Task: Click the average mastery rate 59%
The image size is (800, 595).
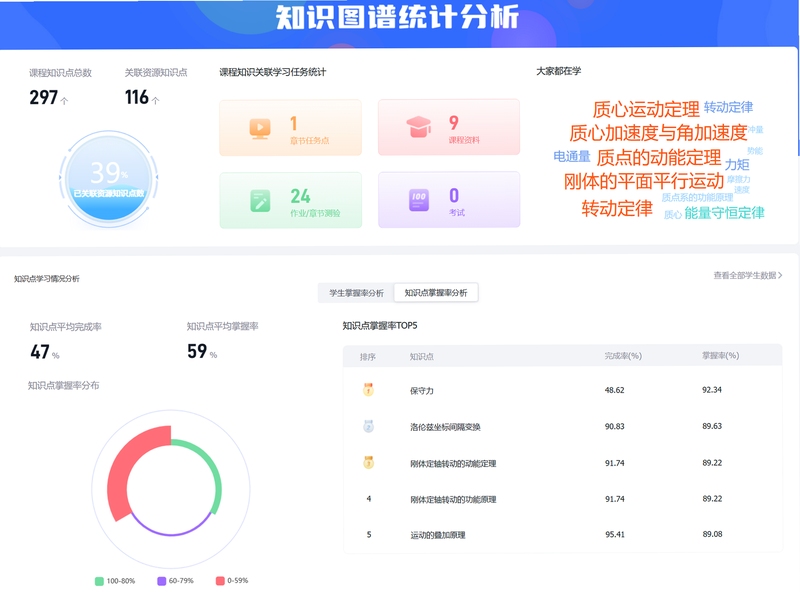Action: coord(202,351)
